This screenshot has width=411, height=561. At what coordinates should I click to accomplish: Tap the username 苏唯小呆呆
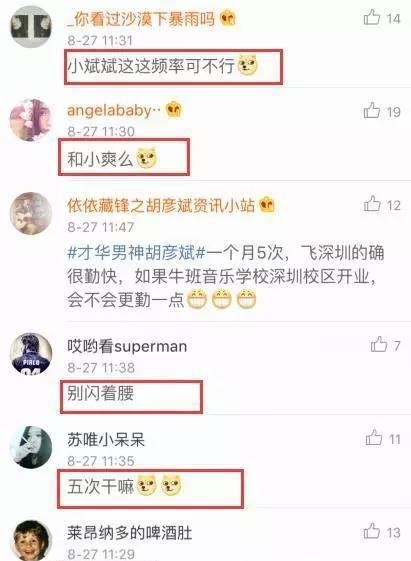pos(106,439)
